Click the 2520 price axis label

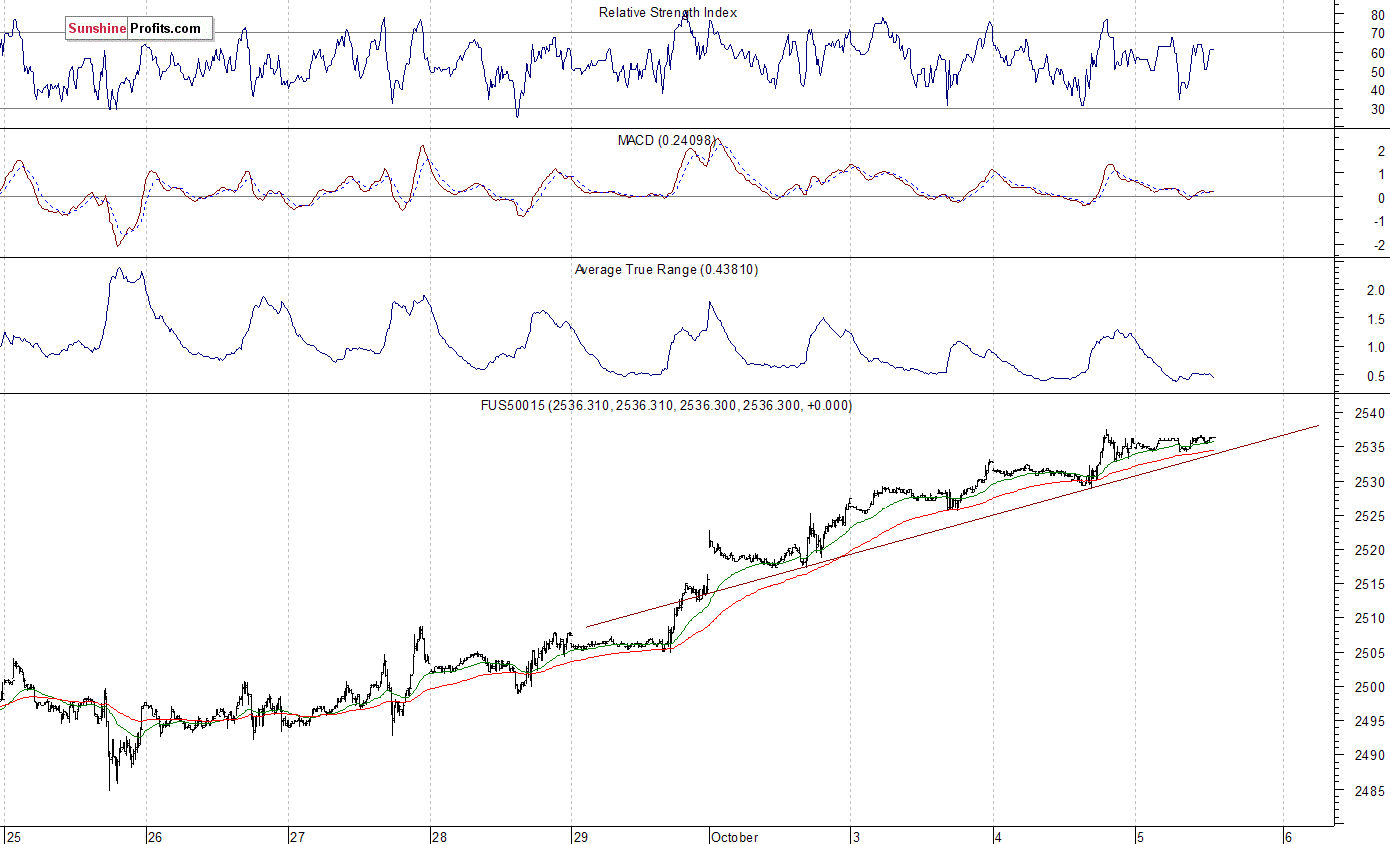point(1372,550)
